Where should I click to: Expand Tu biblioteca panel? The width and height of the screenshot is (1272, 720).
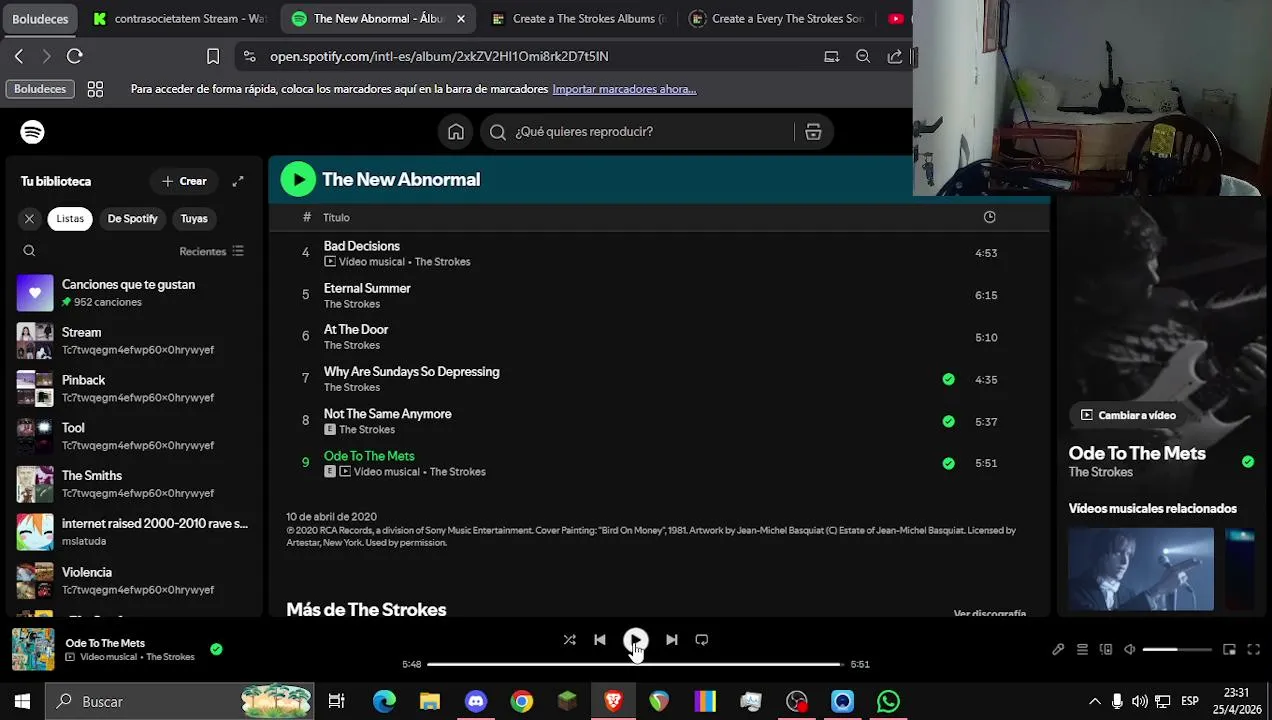coord(238,181)
